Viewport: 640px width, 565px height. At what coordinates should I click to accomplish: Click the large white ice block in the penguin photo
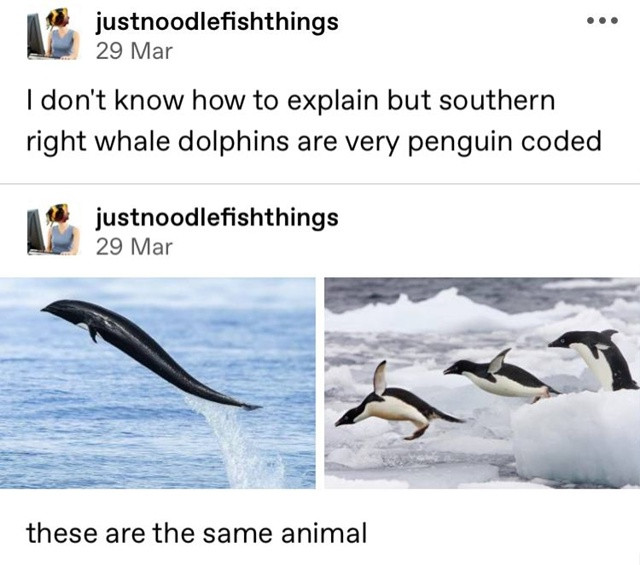pyautogui.click(x=576, y=439)
